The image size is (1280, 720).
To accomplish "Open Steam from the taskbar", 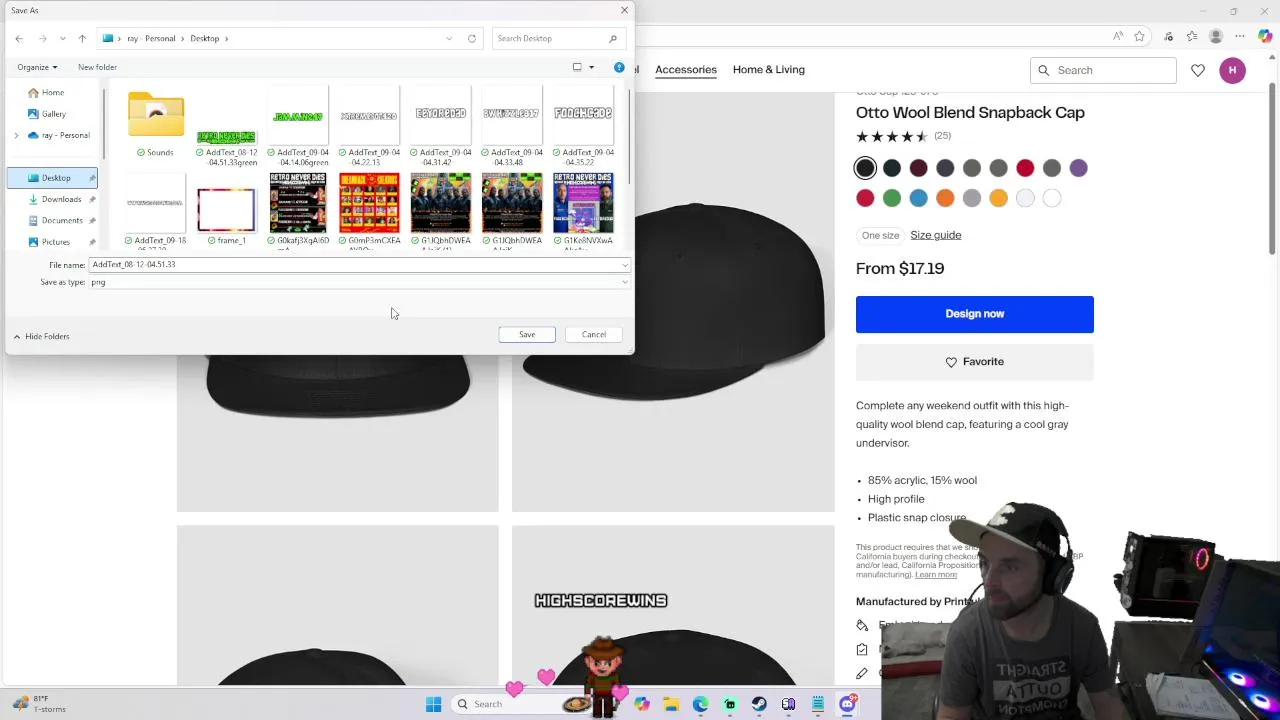I will (x=759, y=704).
